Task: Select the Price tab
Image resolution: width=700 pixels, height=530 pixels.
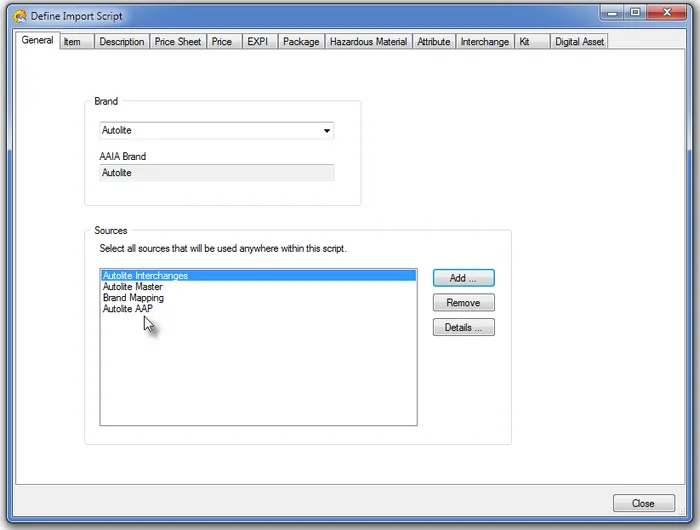Action: tap(222, 42)
